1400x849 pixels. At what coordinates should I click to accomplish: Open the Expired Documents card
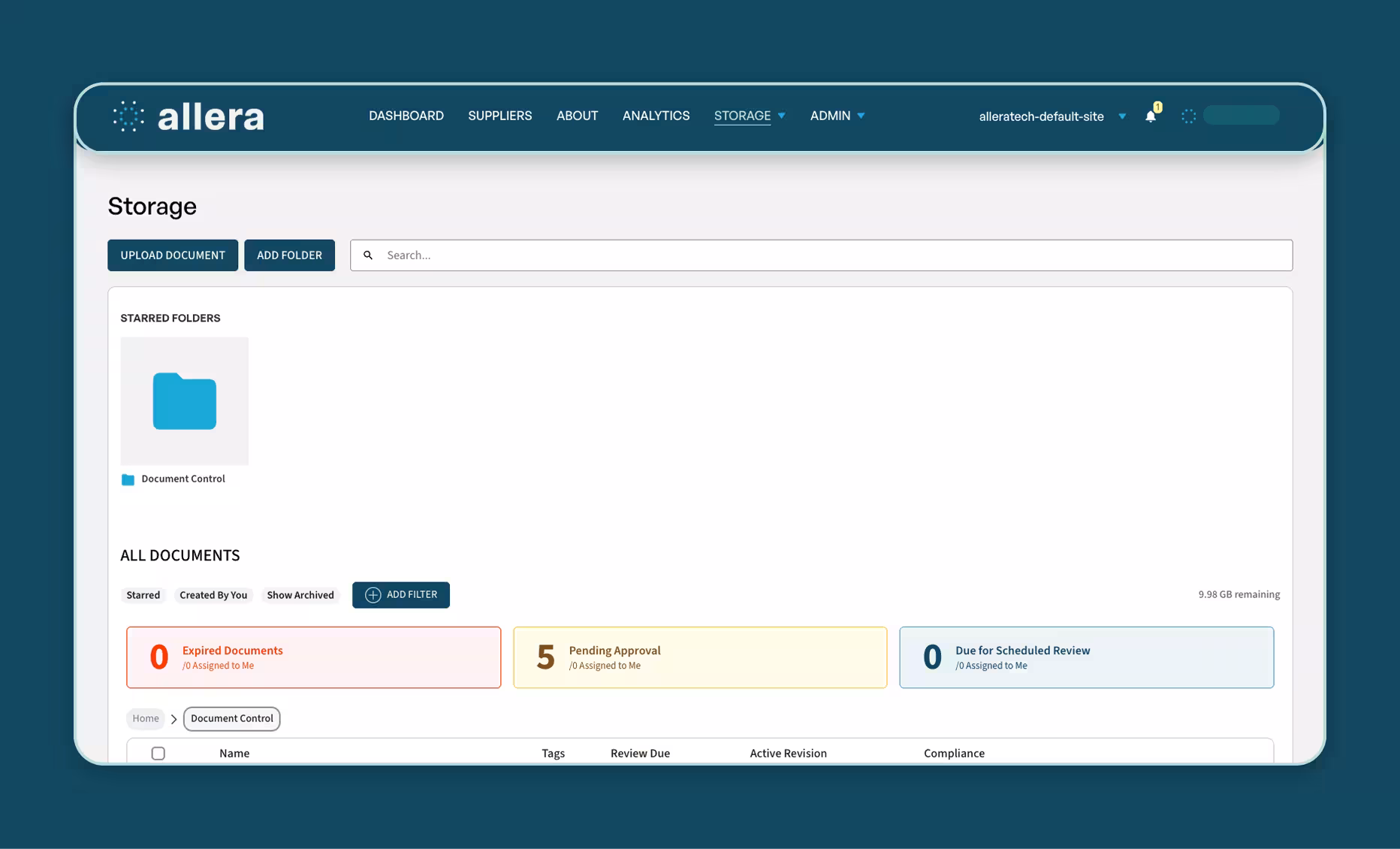pyautogui.click(x=313, y=657)
